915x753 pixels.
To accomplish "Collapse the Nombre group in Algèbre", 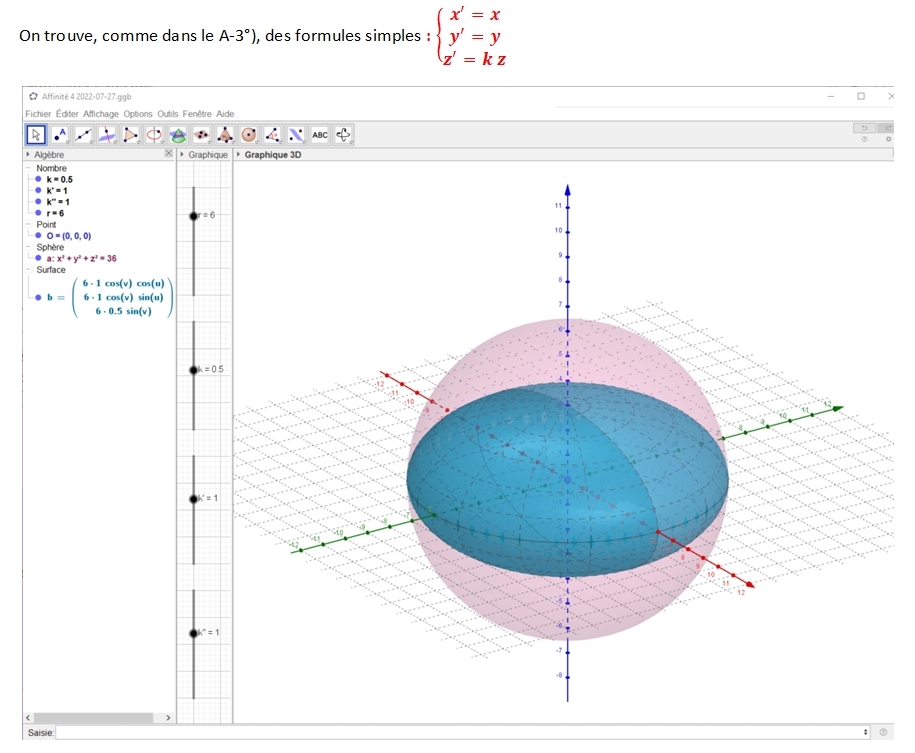I will (28, 168).
